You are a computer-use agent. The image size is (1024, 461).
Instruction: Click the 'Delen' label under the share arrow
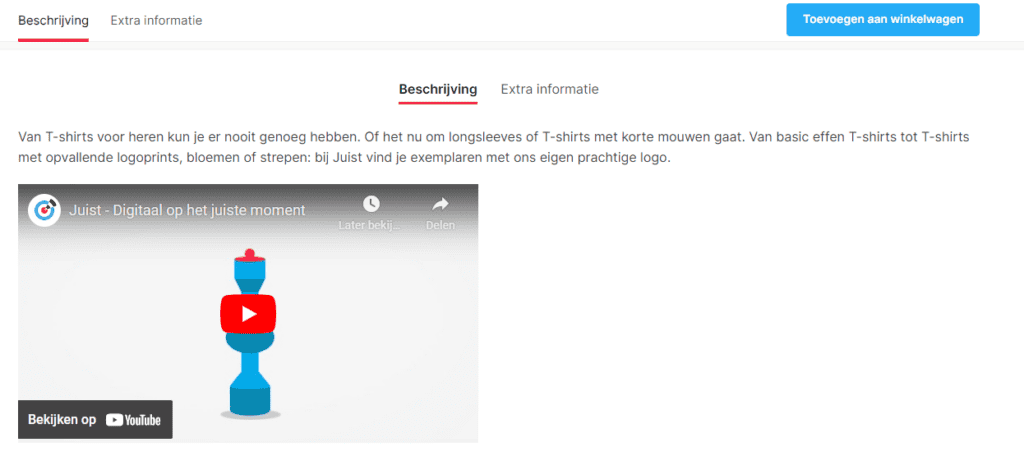(x=440, y=226)
